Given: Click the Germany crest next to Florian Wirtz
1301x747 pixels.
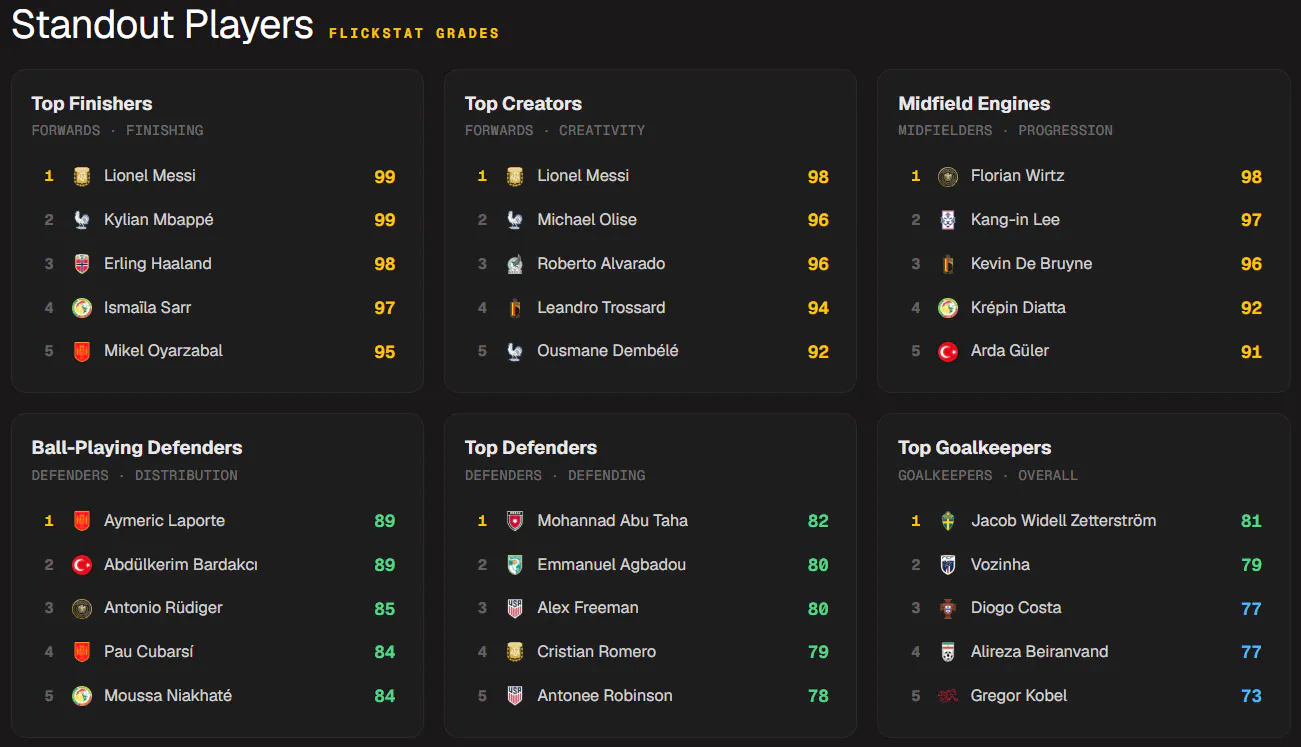Looking at the screenshot, I should pyautogui.click(x=948, y=176).
